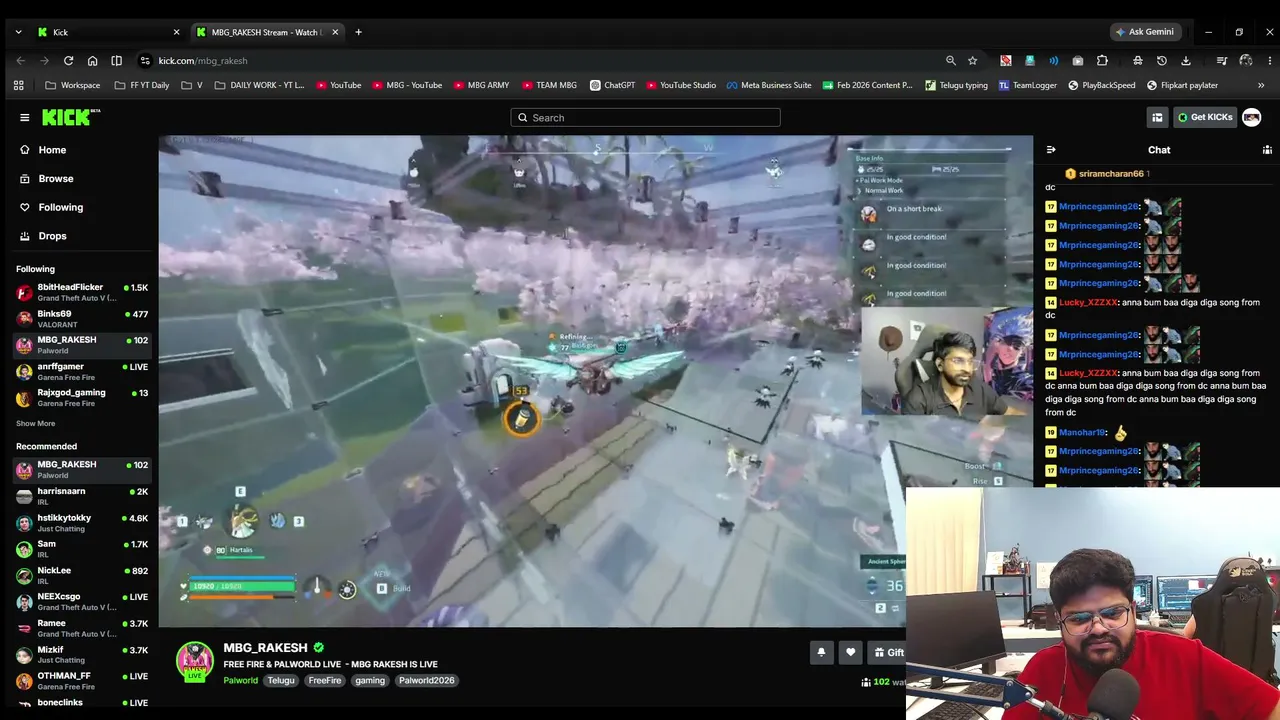Open Ramee recommended channel

(x=82, y=628)
